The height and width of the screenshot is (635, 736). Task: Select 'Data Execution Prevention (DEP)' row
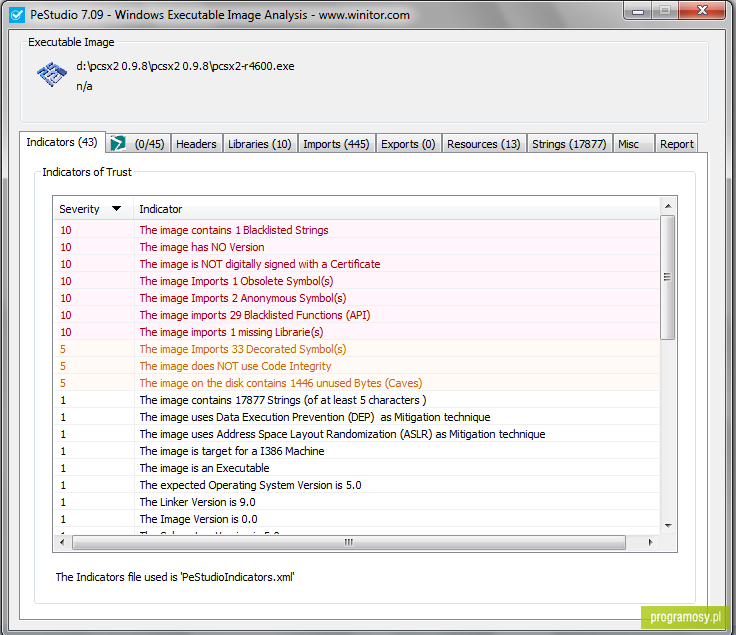point(356,417)
